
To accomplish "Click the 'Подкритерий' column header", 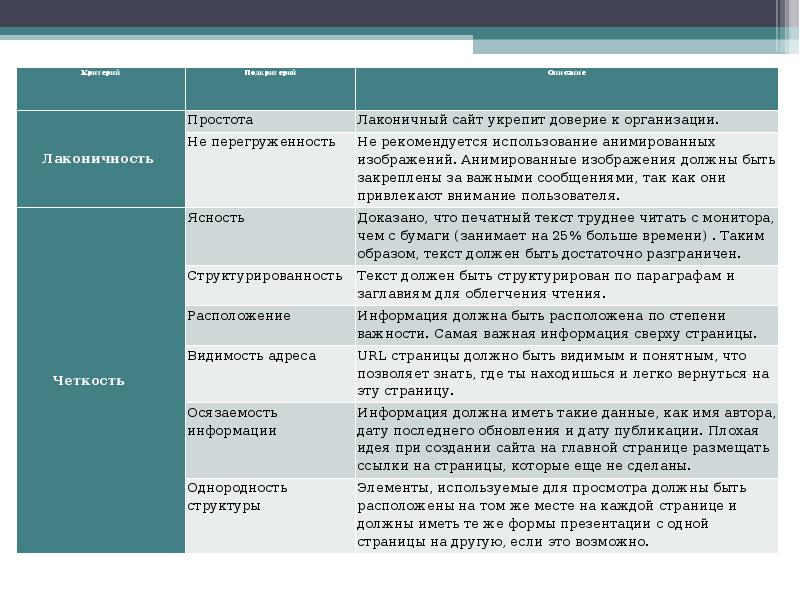I will click(x=270, y=73).
